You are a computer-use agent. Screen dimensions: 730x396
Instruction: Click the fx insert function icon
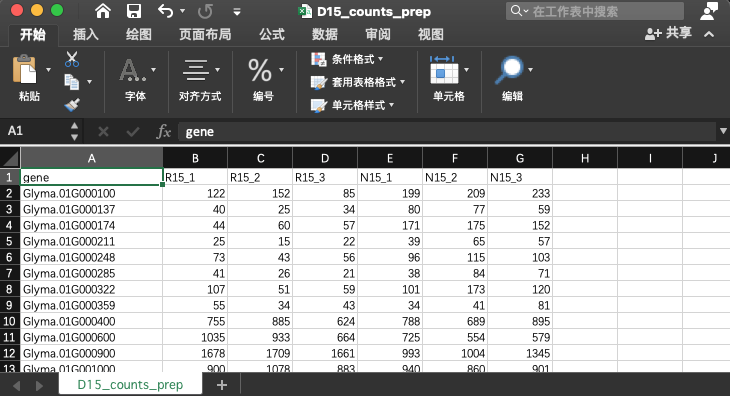(x=163, y=132)
